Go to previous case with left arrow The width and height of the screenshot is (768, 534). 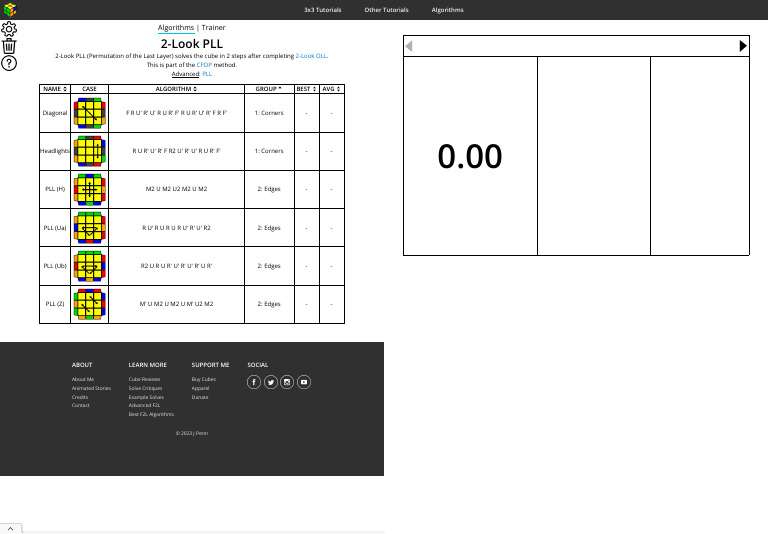409,46
